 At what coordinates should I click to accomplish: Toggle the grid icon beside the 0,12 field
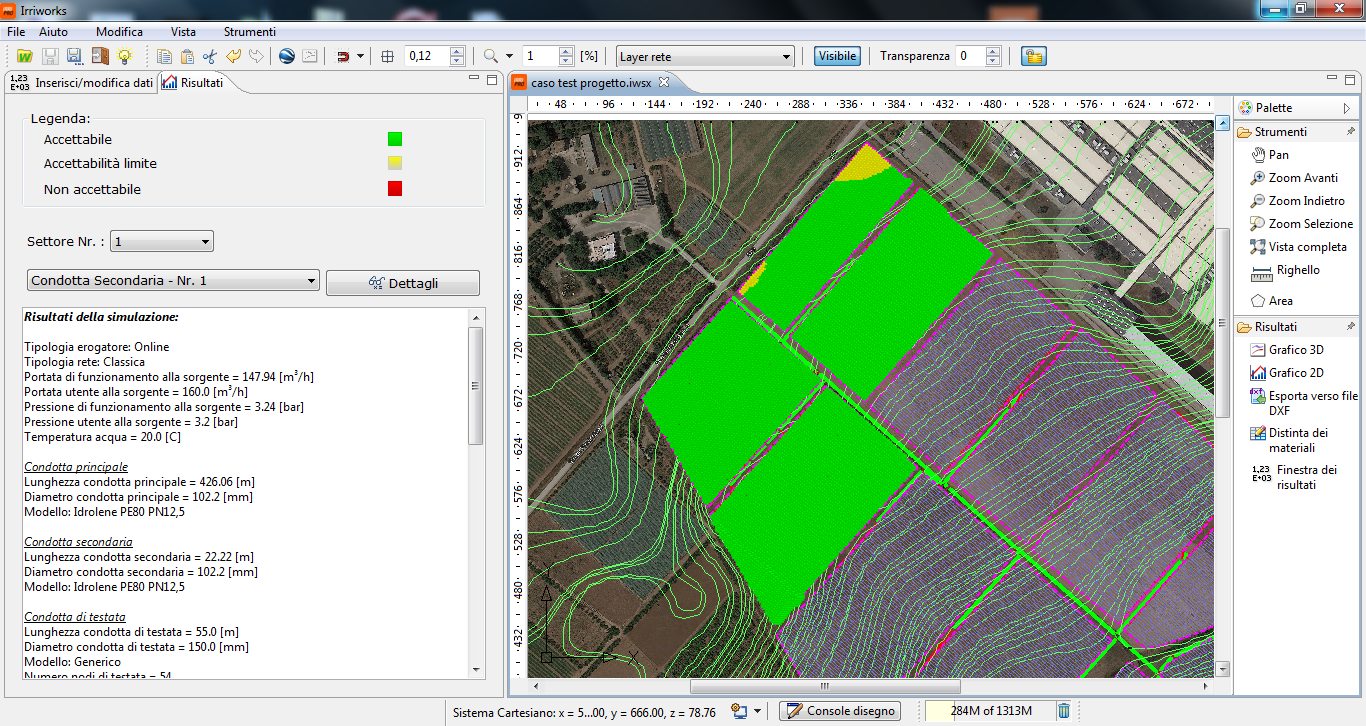point(388,57)
